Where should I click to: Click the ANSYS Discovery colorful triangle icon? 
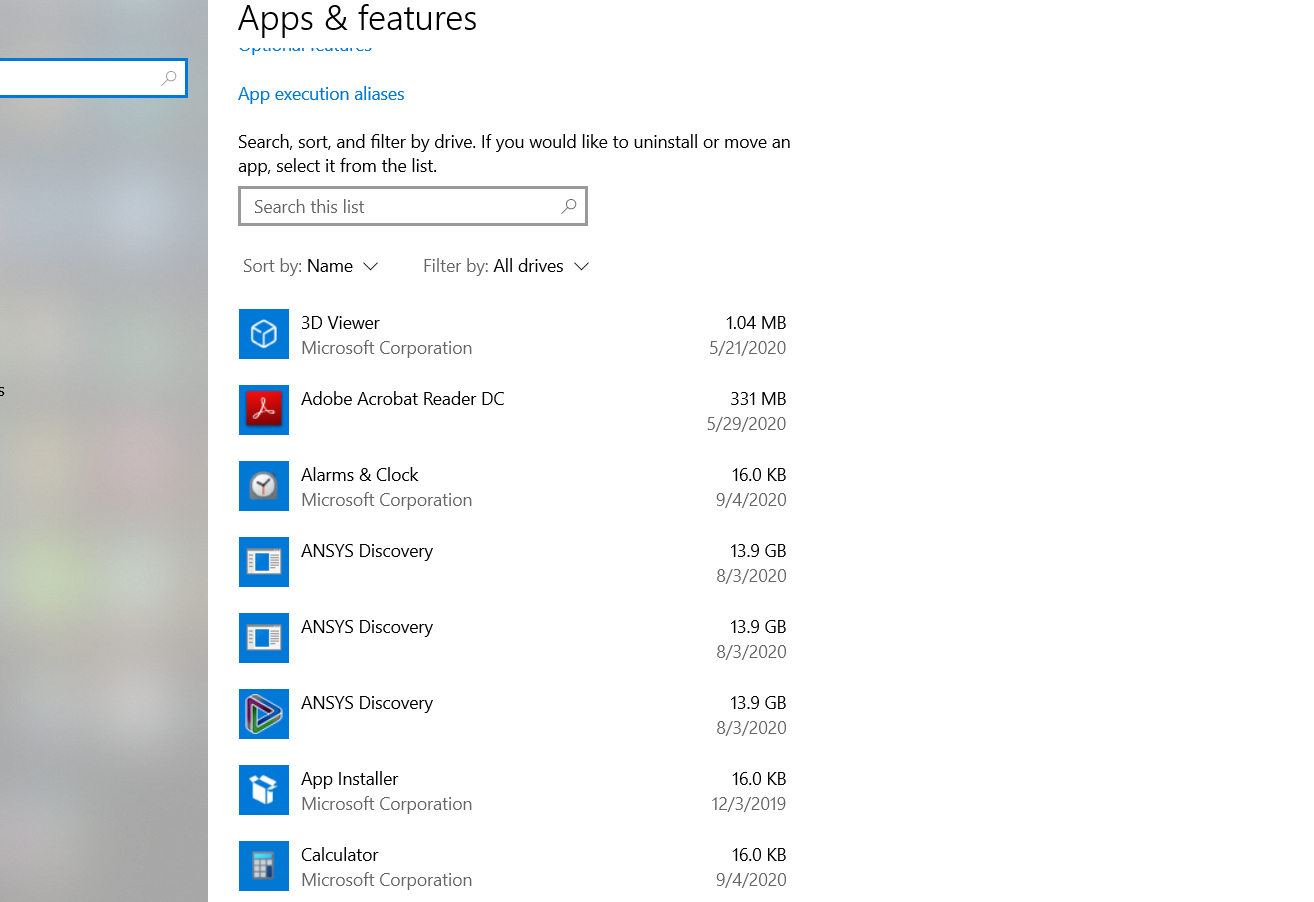[264, 714]
